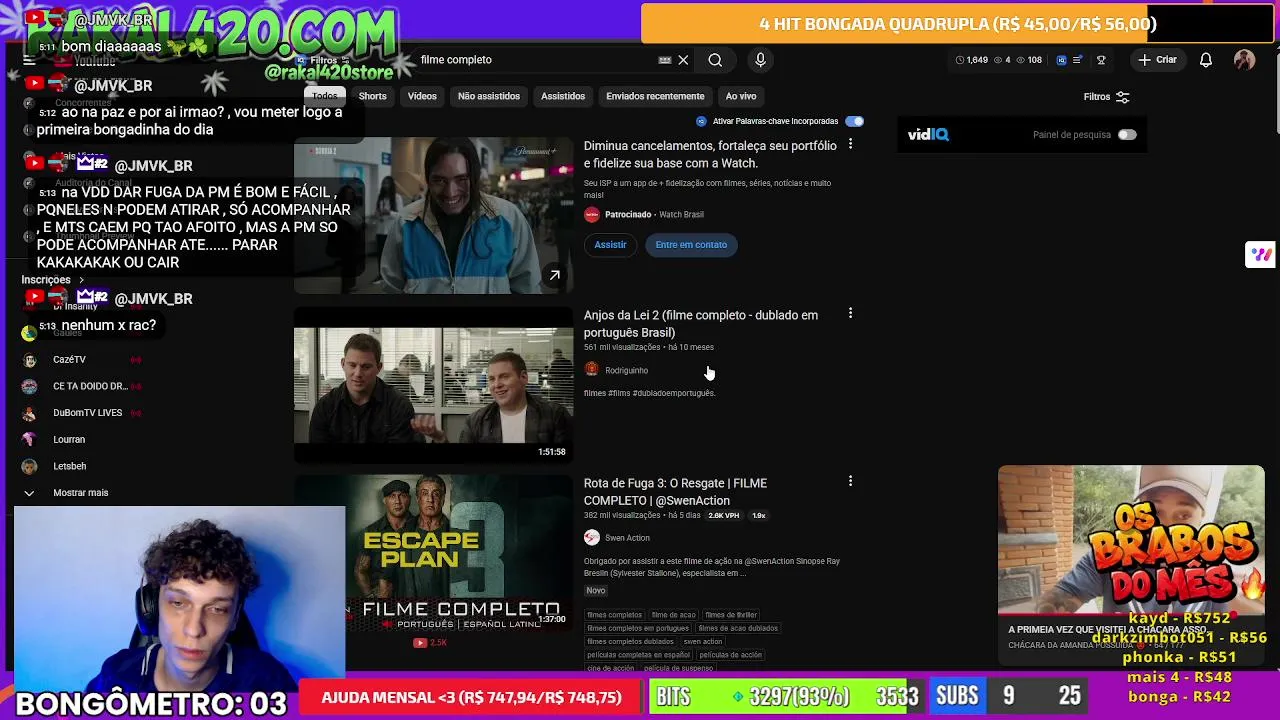Screen dimensions: 1280x720
Task: Toggle the vidIQ Painel de pesquisa switch
Action: point(1127,135)
